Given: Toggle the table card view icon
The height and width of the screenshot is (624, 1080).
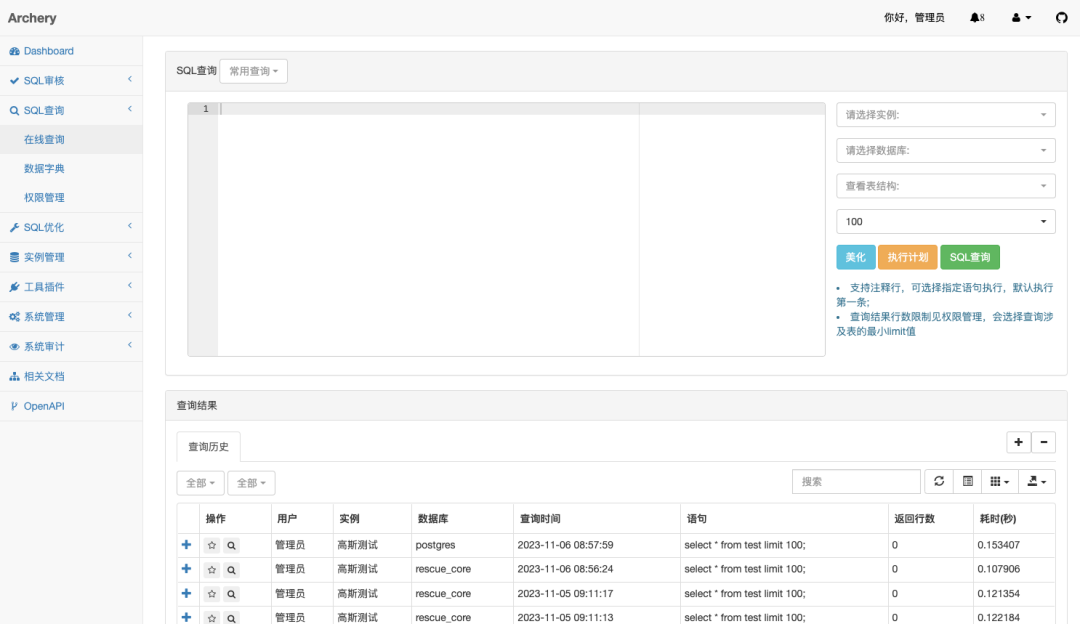Looking at the screenshot, I should (968, 481).
